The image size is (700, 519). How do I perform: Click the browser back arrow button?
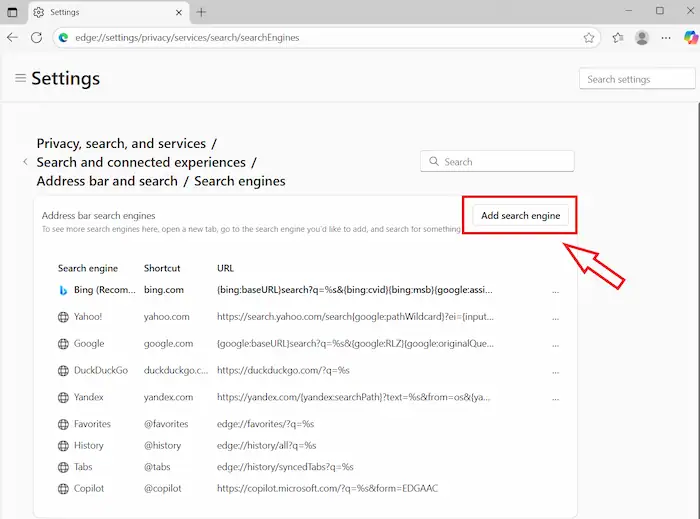(13, 38)
